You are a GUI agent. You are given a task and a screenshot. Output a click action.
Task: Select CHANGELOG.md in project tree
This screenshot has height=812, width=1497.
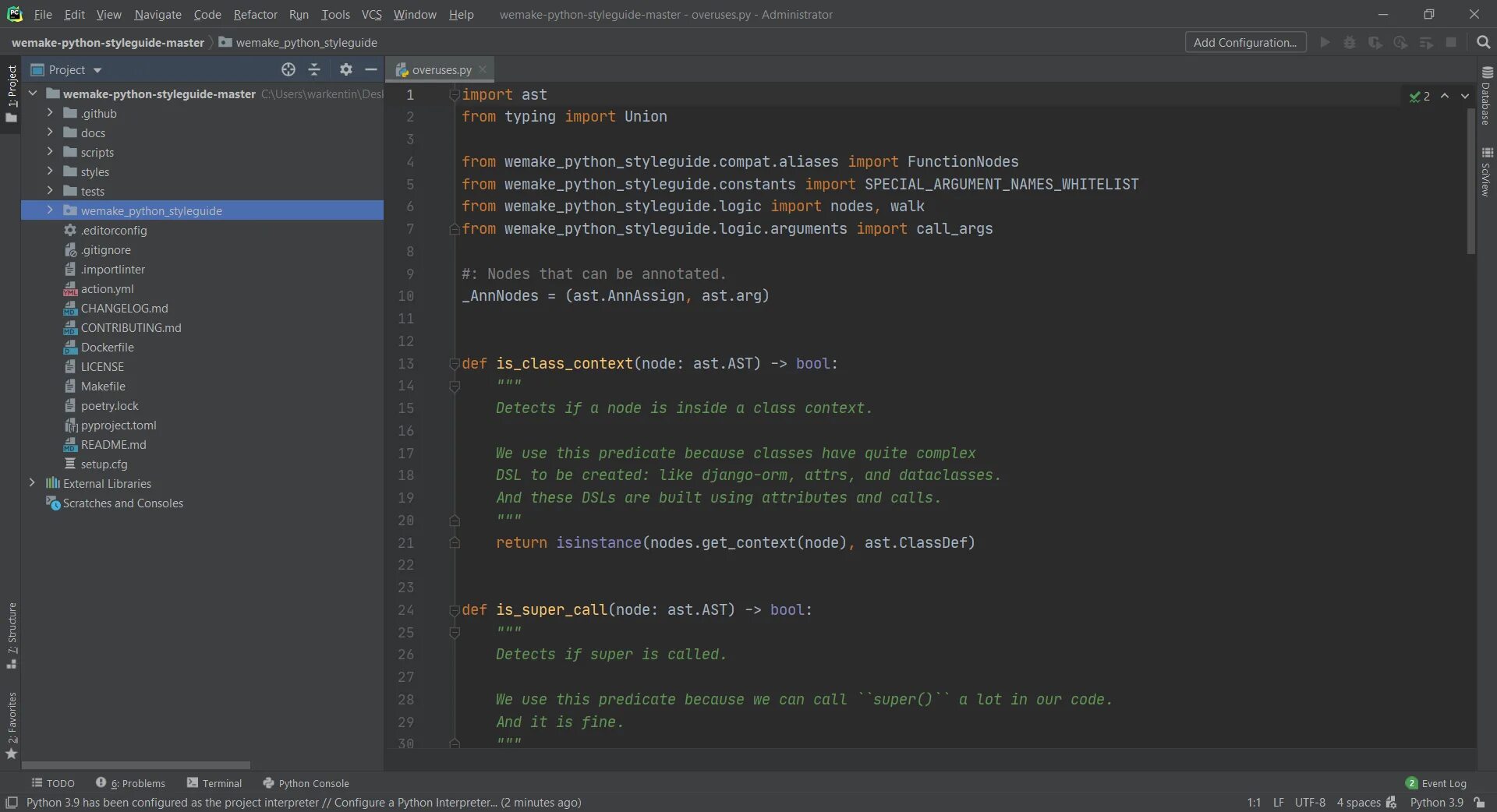click(124, 308)
